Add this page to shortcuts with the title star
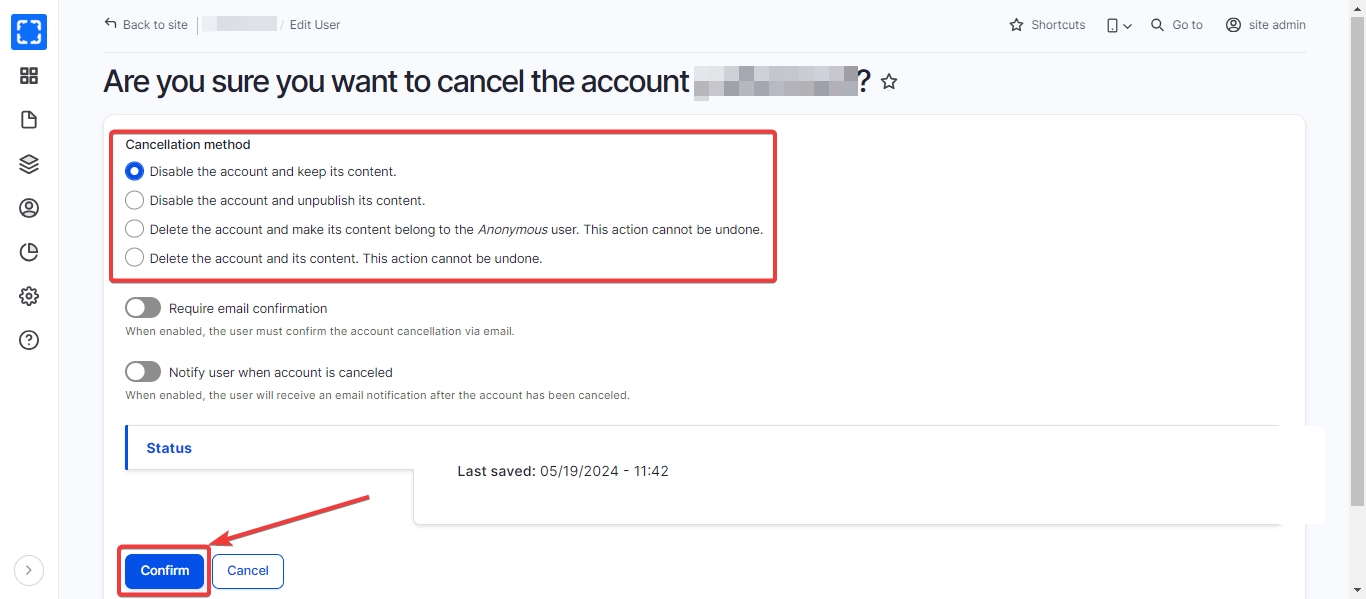Image resolution: width=1366 pixels, height=599 pixels. [x=889, y=82]
